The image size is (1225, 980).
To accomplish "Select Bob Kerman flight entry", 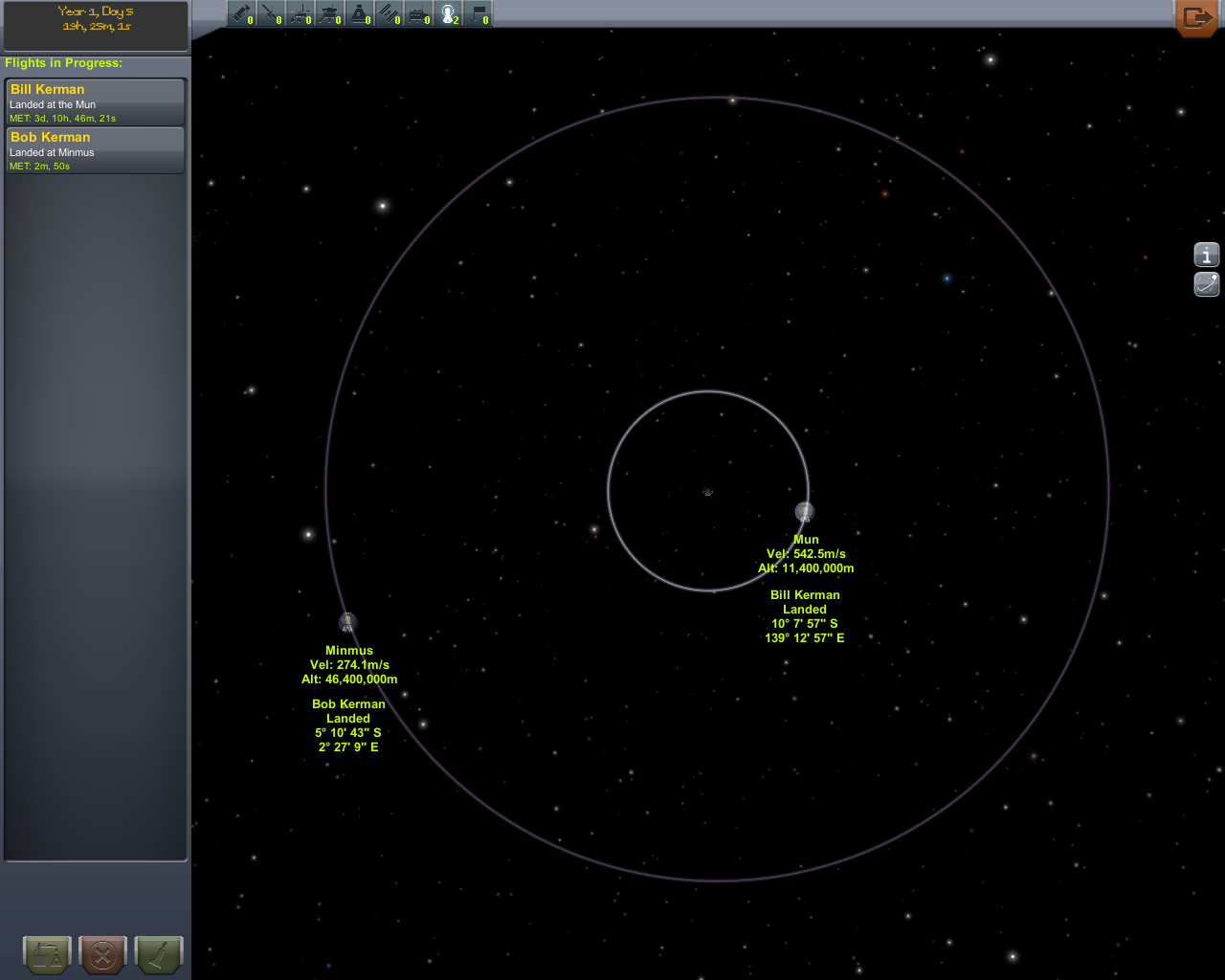I will click(95, 150).
